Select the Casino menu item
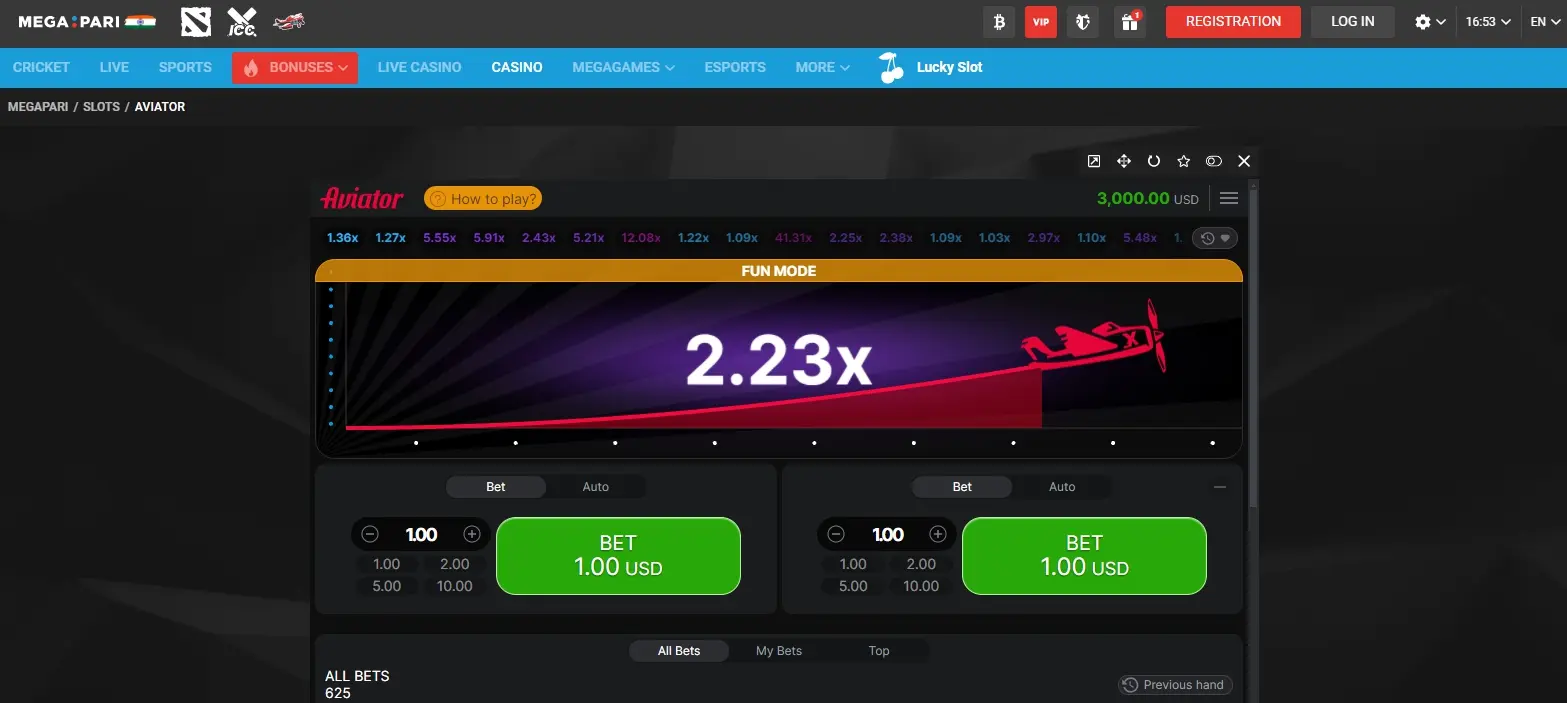This screenshot has width=1567, height=703. pyautogui.click(x=517, y=67)
